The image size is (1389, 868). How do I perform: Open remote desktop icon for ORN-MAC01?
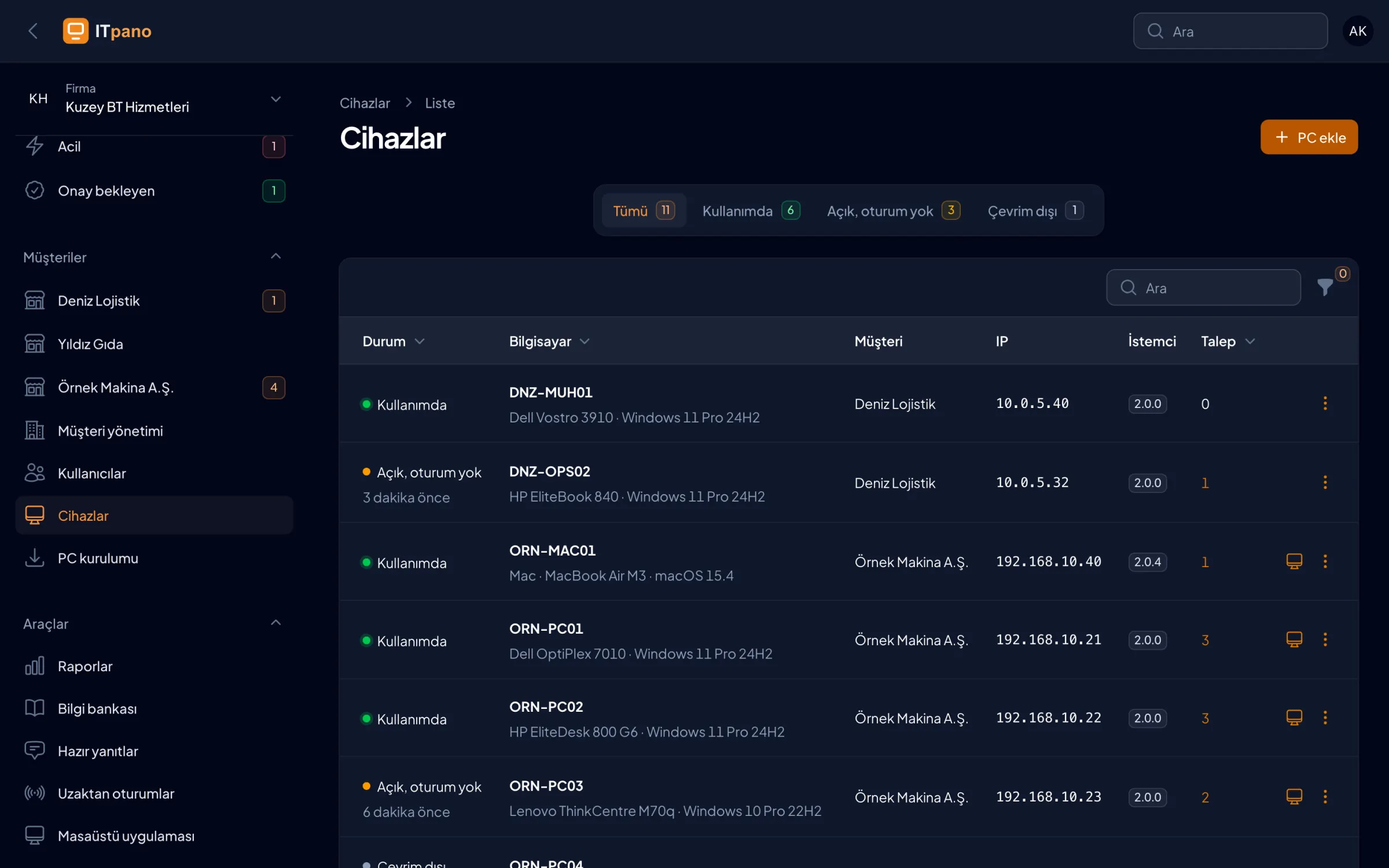(x=1294, y=561)
